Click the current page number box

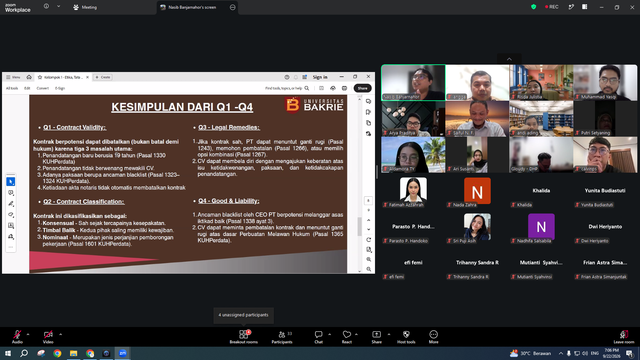coord(368,200)
